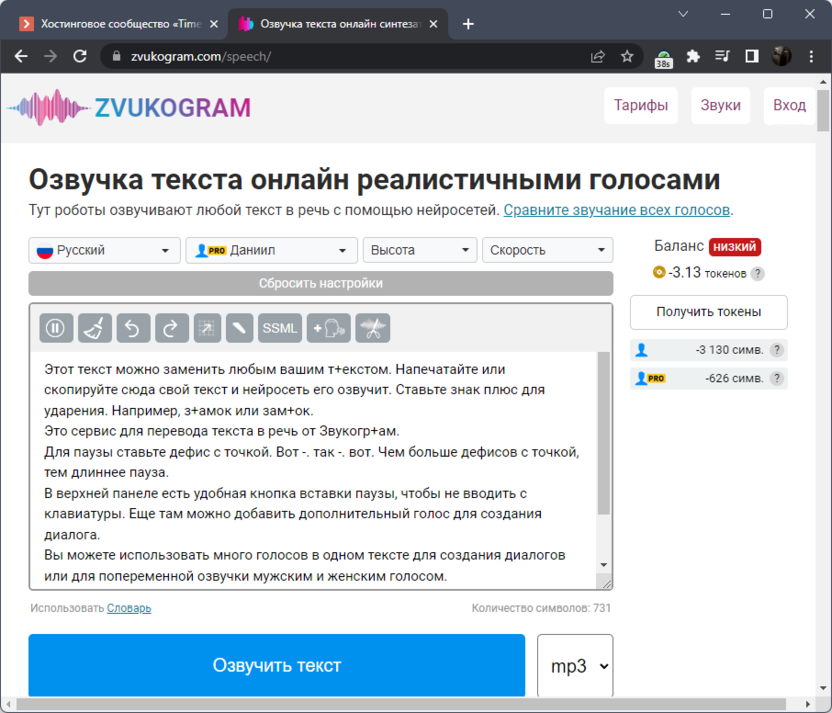Bookmark this page with the star icon
Viewport: 832px width, 713px height.
[627, 56]
